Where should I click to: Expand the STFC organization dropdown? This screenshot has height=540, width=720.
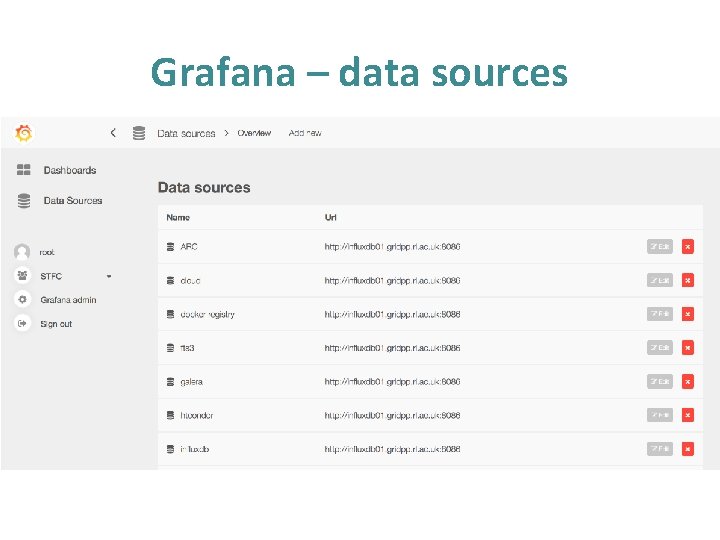coord(109,276)
